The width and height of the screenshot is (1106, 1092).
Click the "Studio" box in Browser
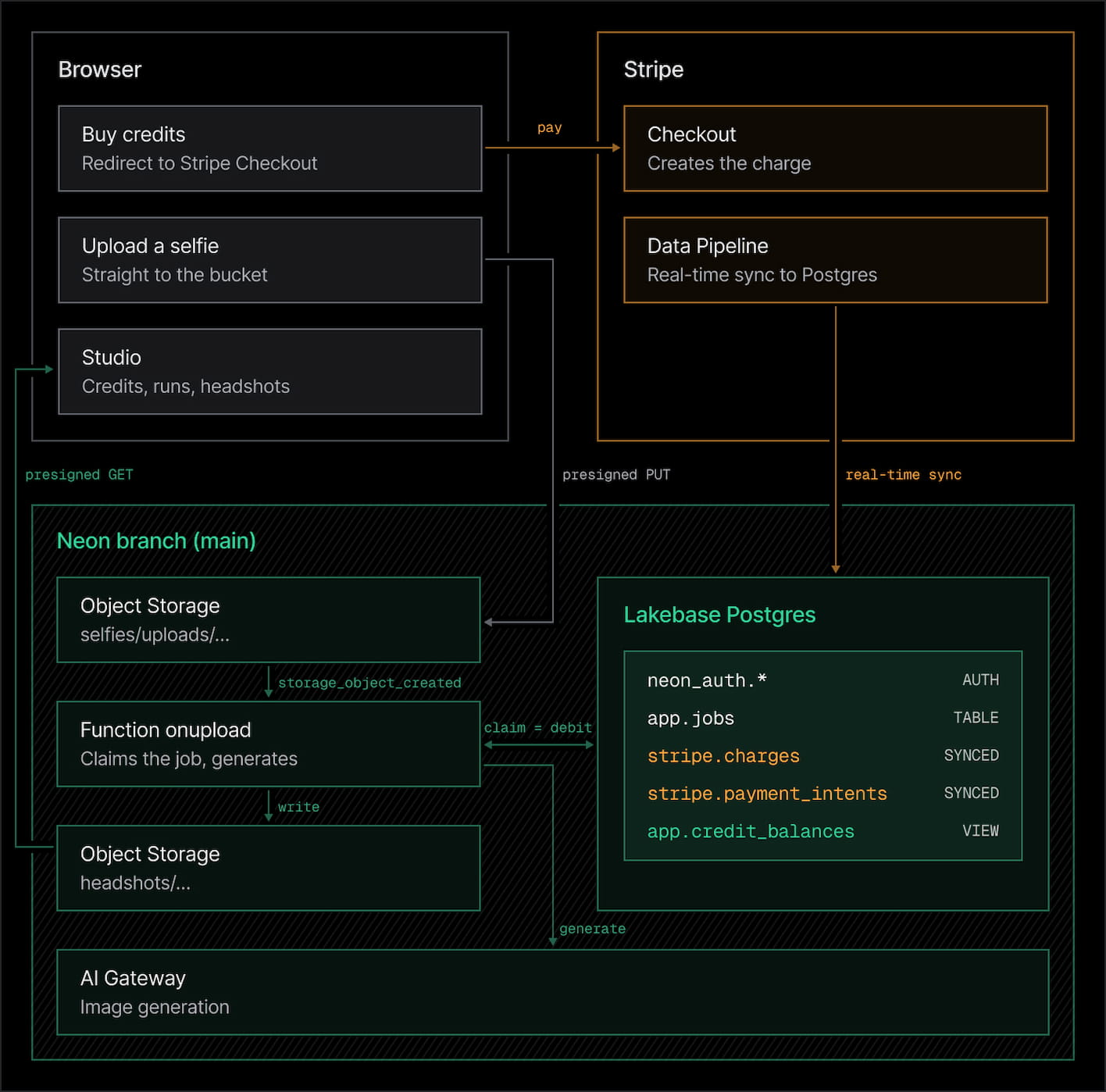pyautogui.click(x=270, y=372)
